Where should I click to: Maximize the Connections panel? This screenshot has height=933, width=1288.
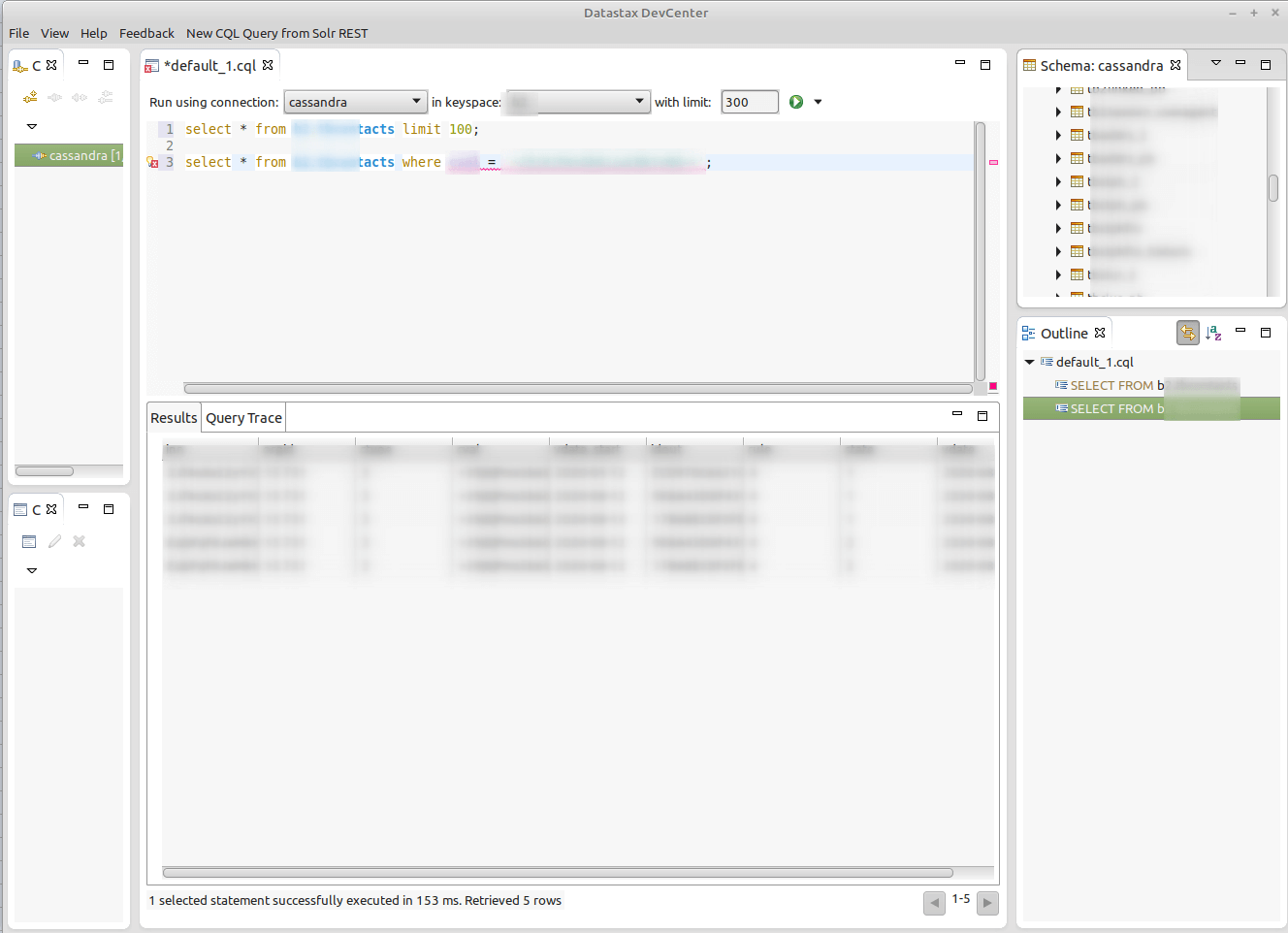(109, 65)
